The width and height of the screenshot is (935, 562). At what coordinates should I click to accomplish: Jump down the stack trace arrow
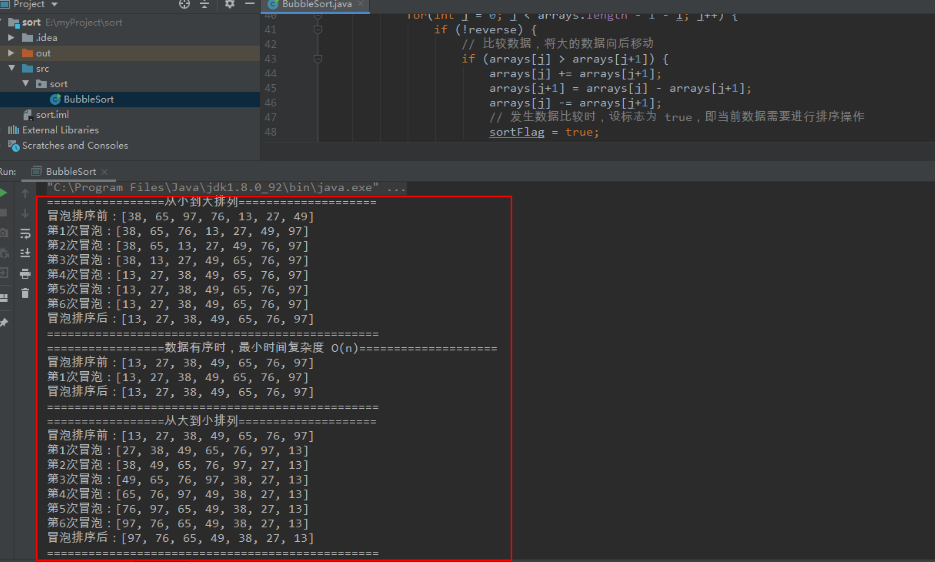pos(25,213)
